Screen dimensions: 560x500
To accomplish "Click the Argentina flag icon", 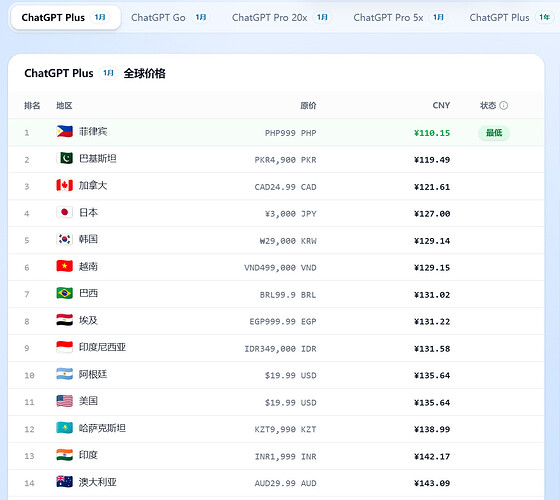I will pyautogui.click(x=65, y=374).
